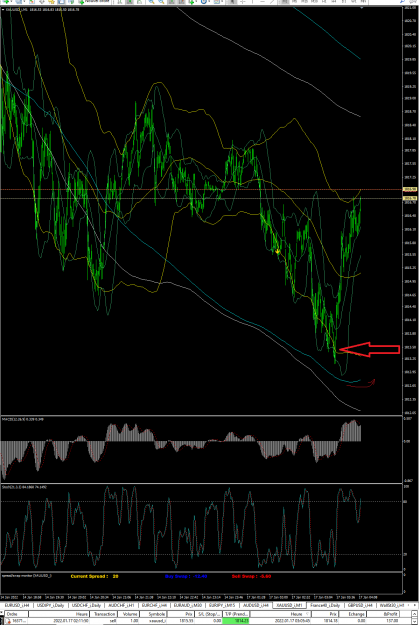Open the AUDUSD_i,H4 chart tab
The image size is (419, 625).
(256, 605)
